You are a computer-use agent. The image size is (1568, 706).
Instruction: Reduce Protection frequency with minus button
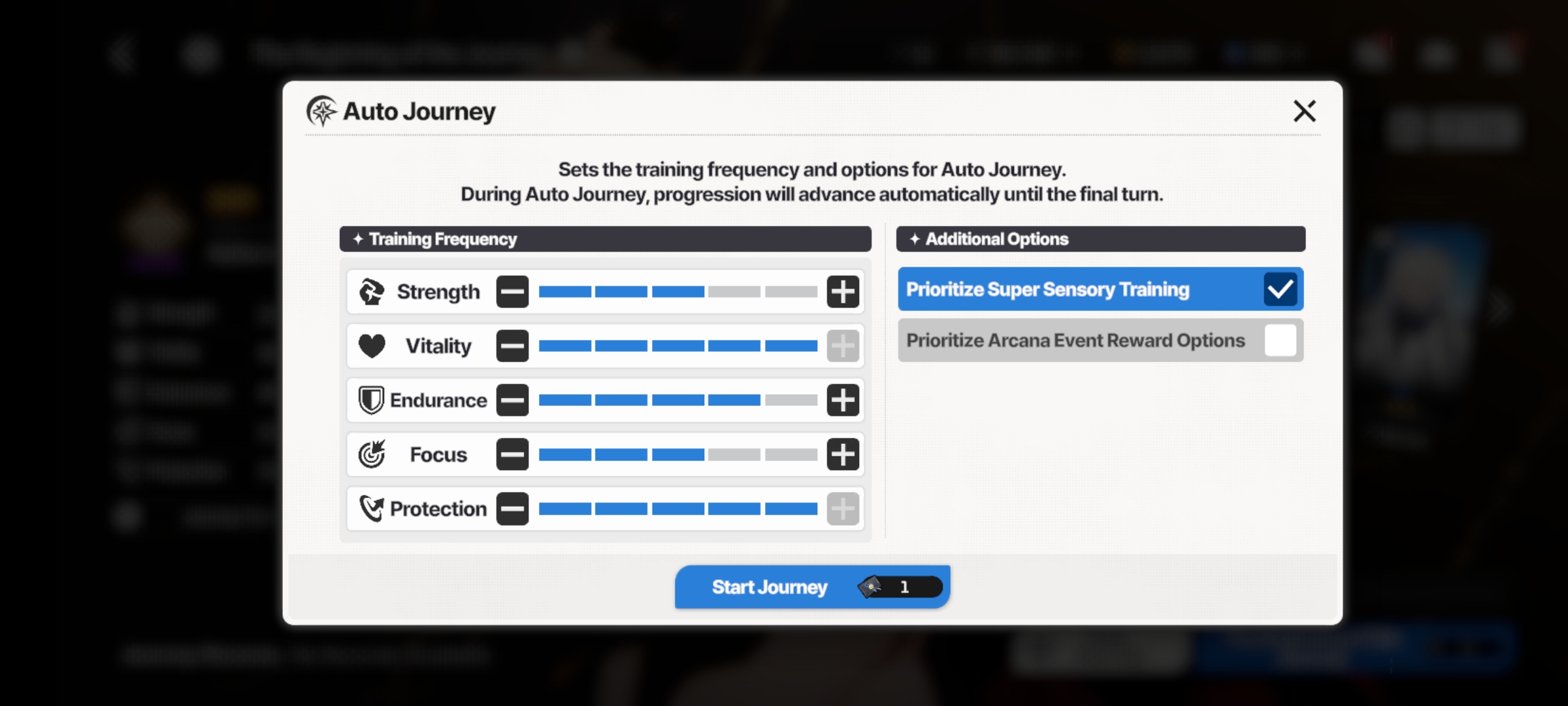click(512, 509)
